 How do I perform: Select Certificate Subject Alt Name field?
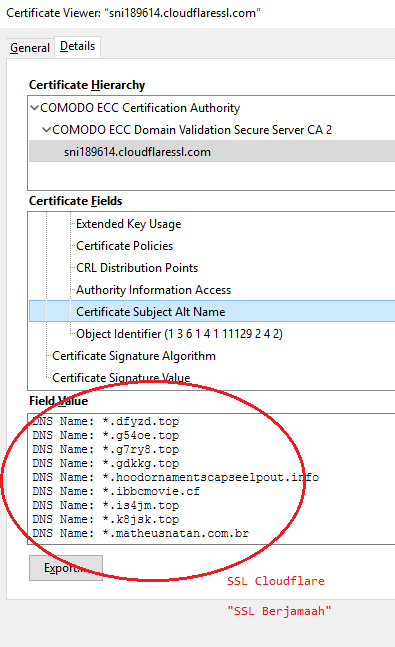tap(212, 312)
